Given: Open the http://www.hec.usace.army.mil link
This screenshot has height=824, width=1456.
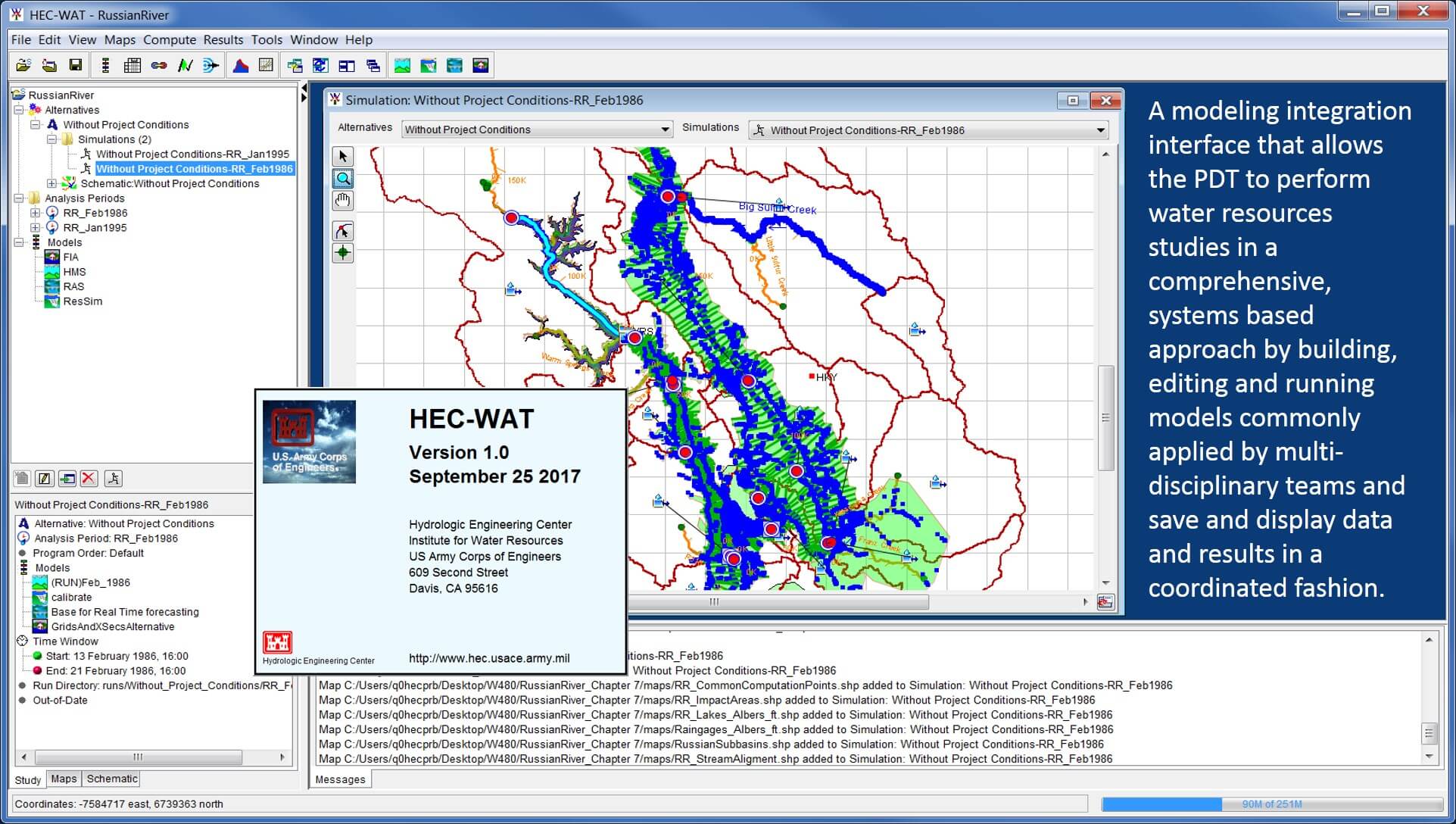Looking at the screenshot, I should (x=489, y=658).
